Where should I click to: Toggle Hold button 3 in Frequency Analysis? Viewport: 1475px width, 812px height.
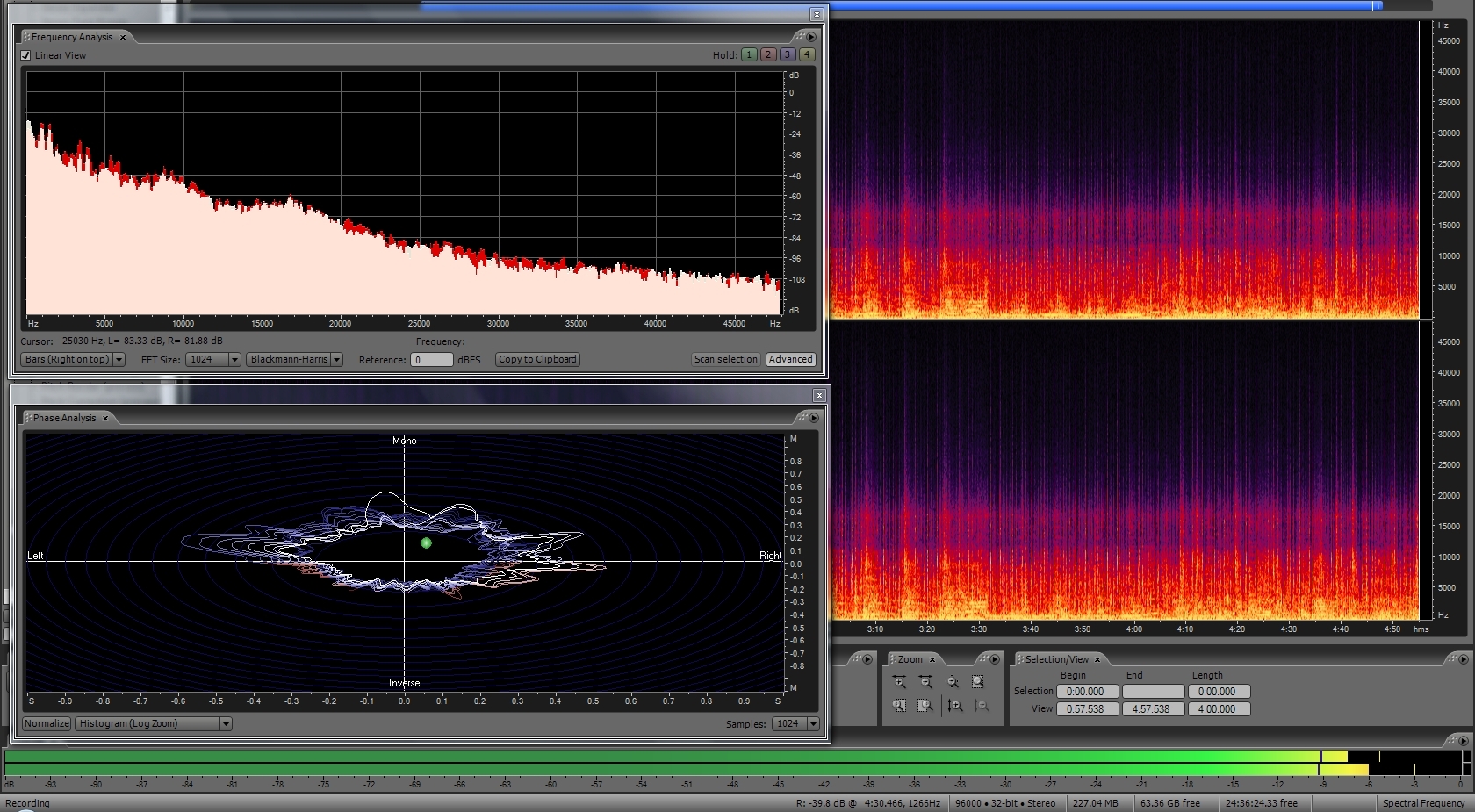pos(787,54)
